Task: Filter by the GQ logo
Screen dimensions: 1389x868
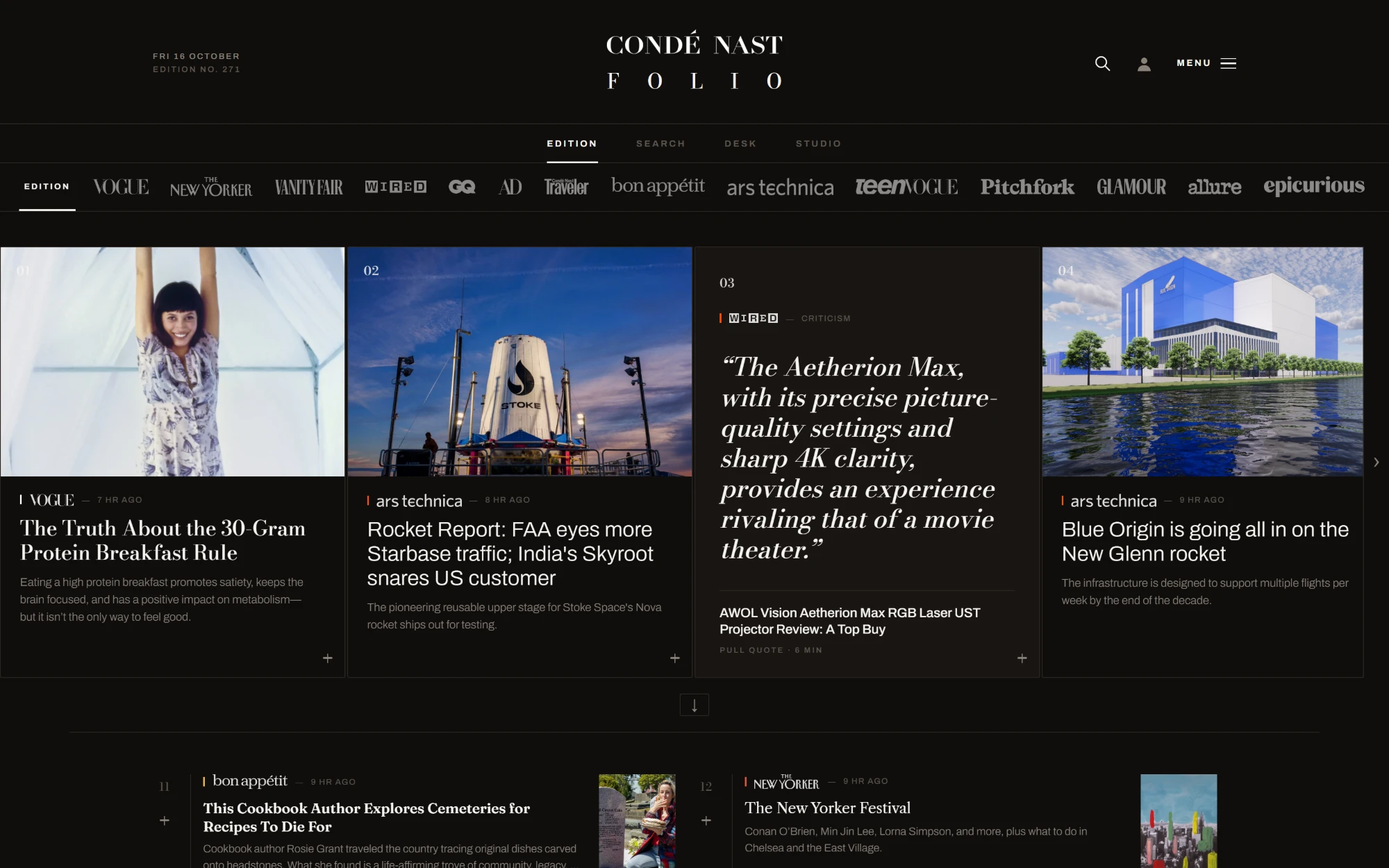Action: pos(462,187)
